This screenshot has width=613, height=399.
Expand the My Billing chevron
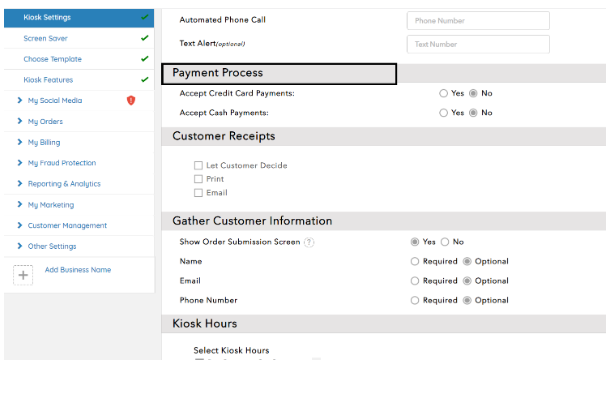[x=20, y=142]
